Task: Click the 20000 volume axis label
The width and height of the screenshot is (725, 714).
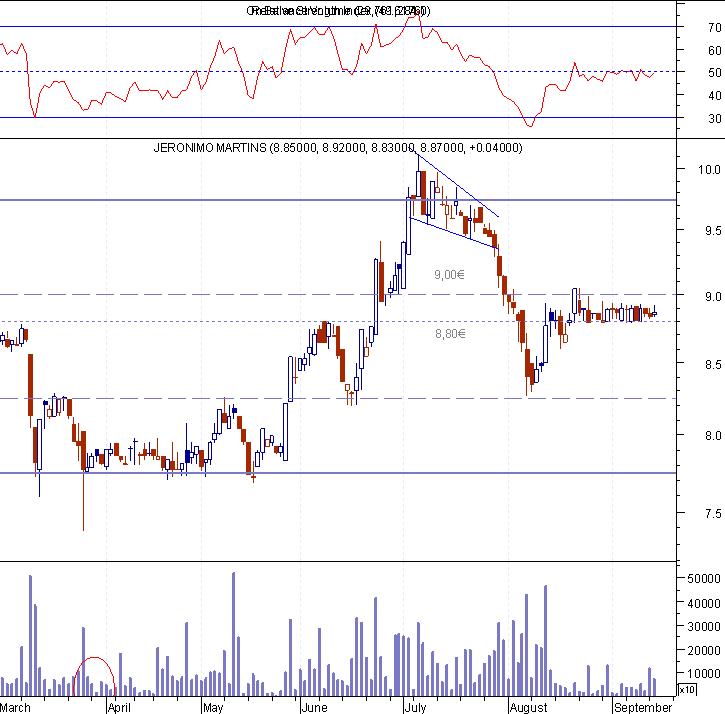Action: [704, 650]
